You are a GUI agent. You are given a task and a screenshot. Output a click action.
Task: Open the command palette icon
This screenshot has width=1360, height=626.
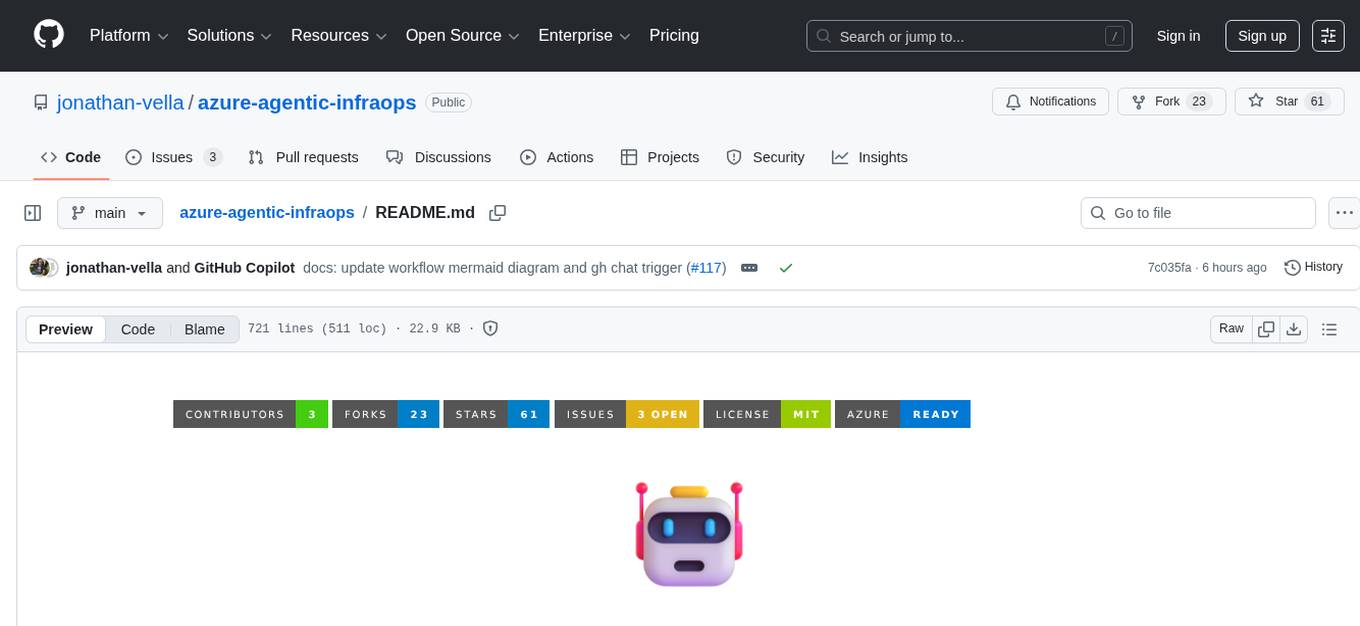[x=1328, y=36]
